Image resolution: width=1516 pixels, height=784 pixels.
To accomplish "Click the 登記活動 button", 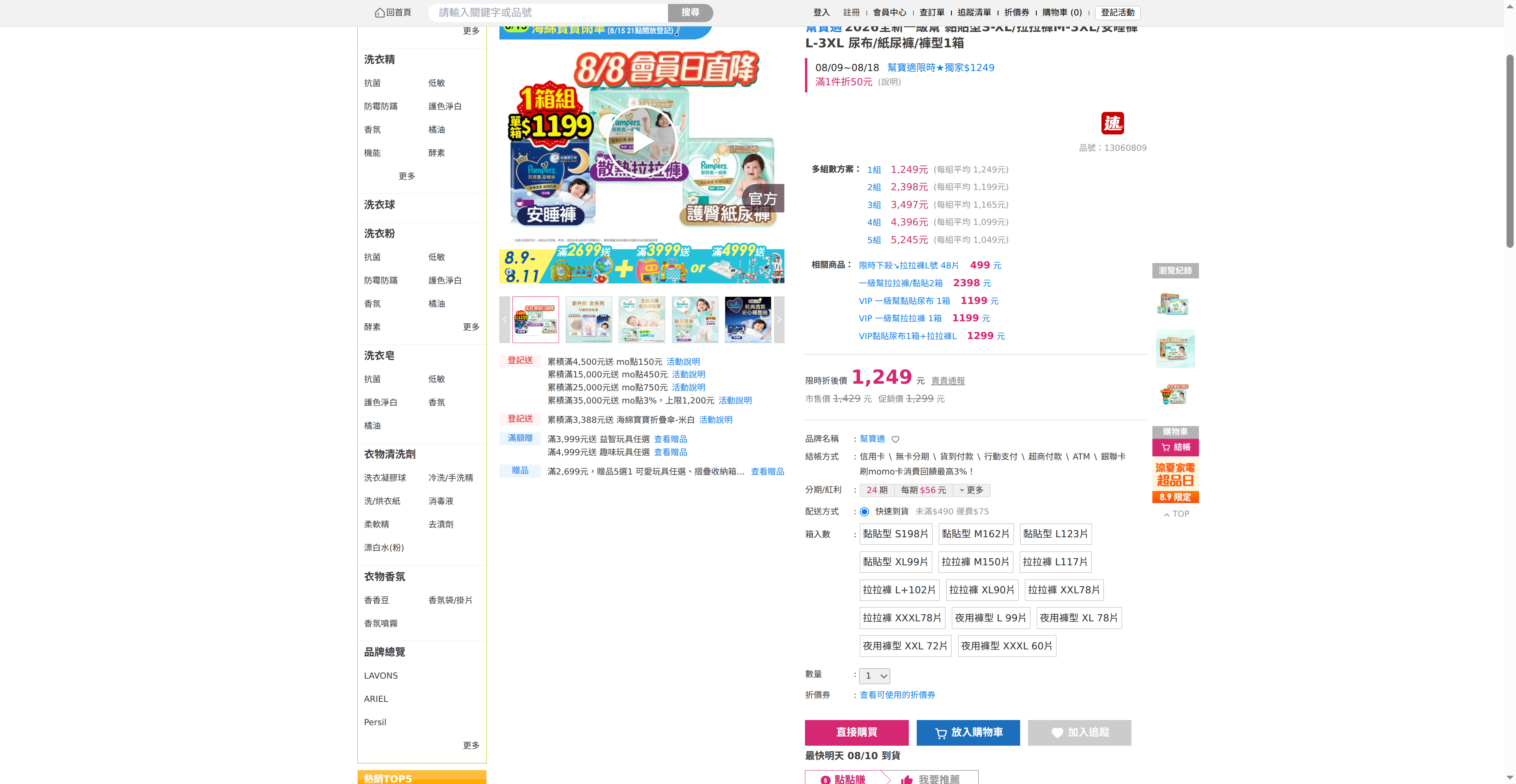I will [x=1118, y=12].
